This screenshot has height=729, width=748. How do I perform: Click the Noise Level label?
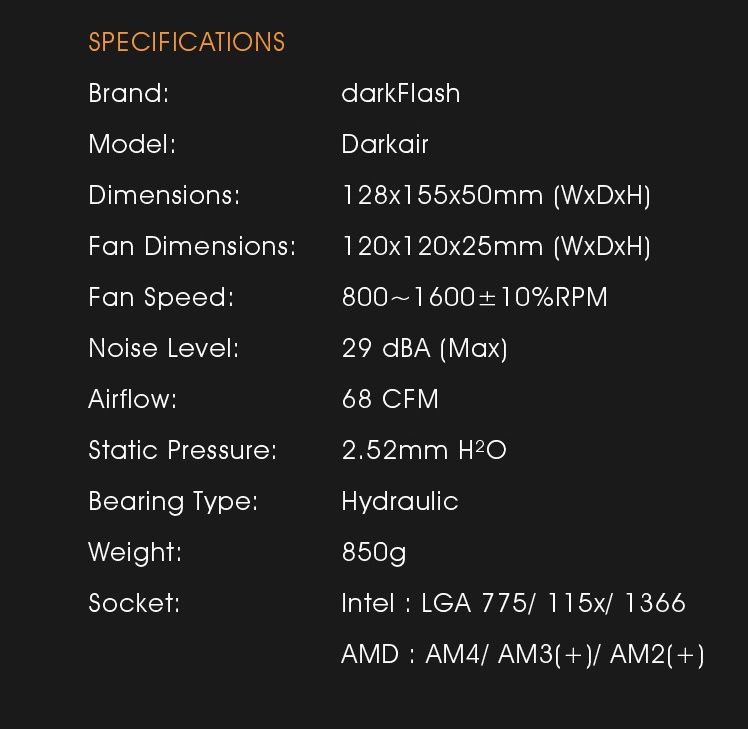(x=164, y=348)
